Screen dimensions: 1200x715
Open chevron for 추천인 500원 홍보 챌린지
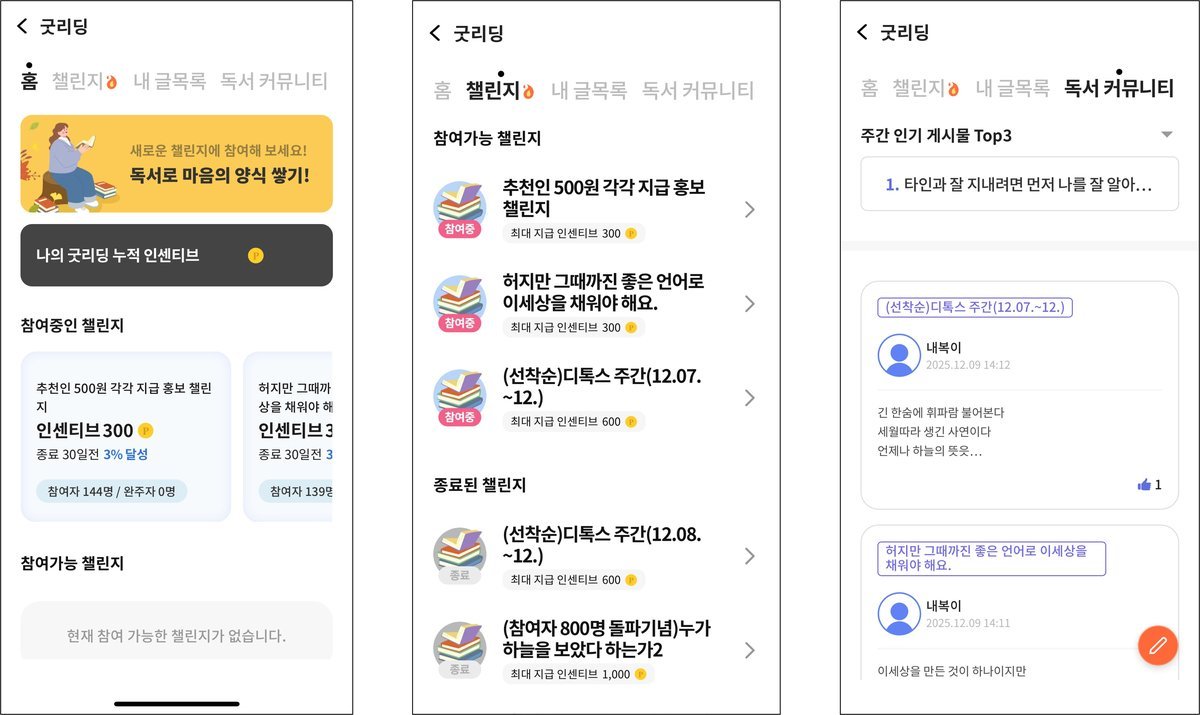[x=750, y=210]
